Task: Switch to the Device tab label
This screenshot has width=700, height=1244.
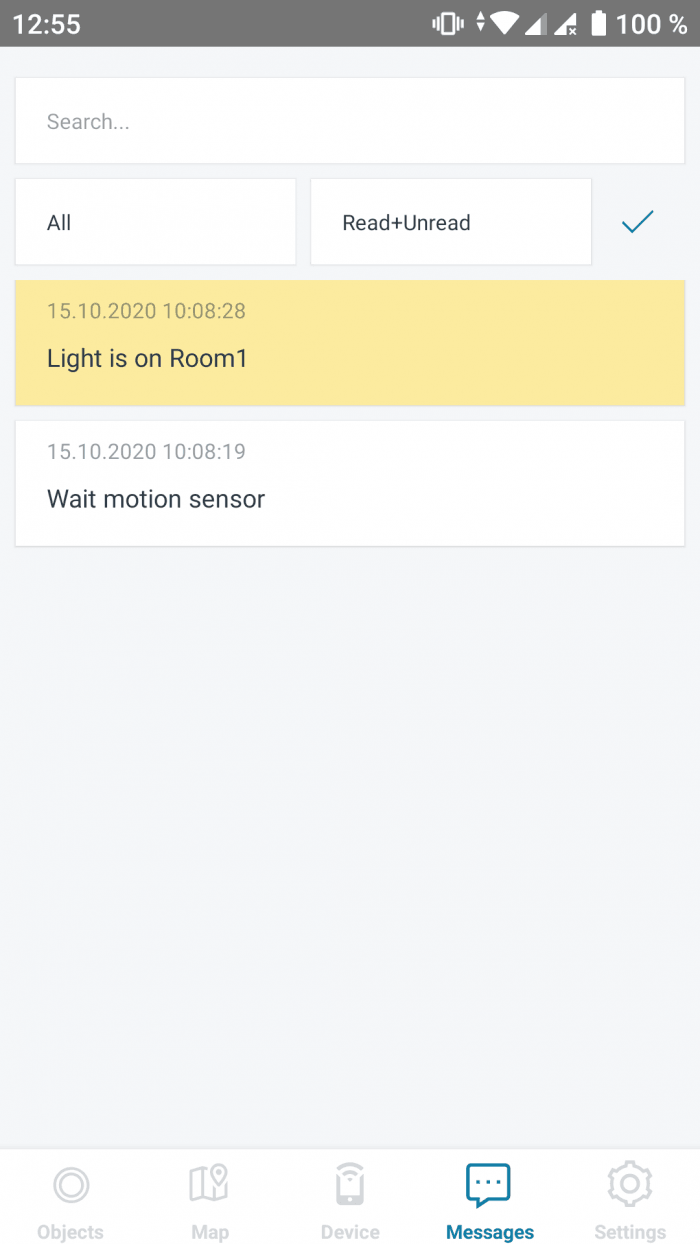Action: pos(350,1232)
